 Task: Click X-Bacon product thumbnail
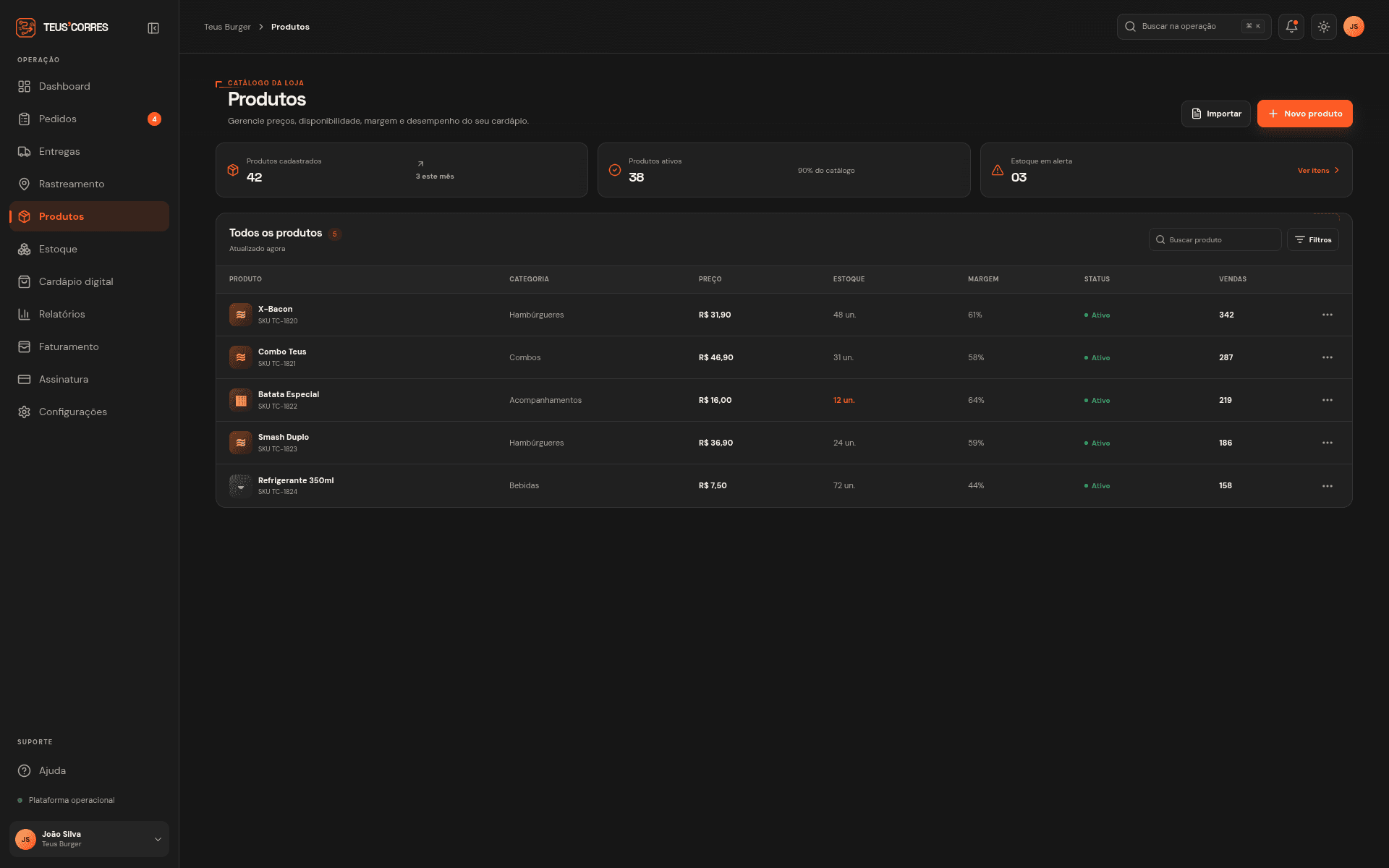point(241,315)
